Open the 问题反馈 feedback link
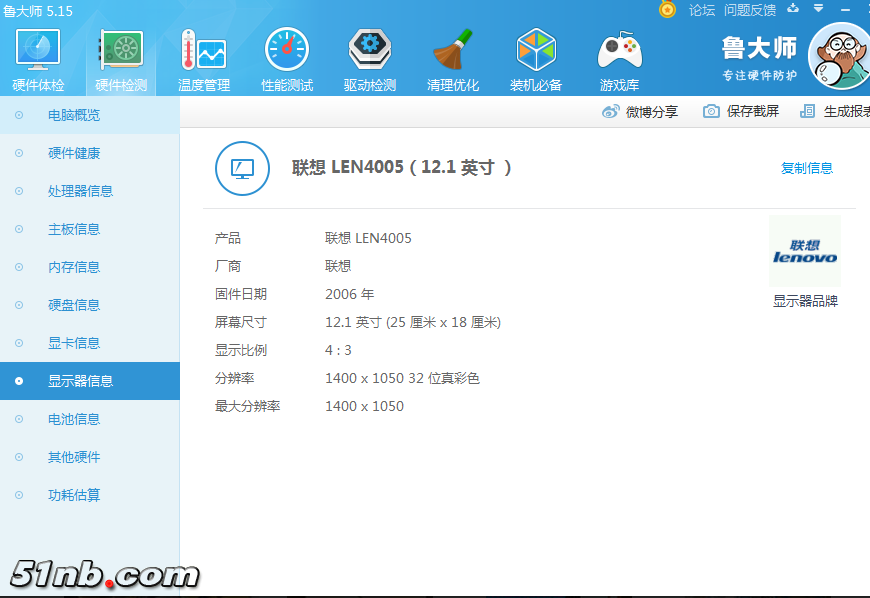This screenshot has height=598, width=870. [750, 10]
